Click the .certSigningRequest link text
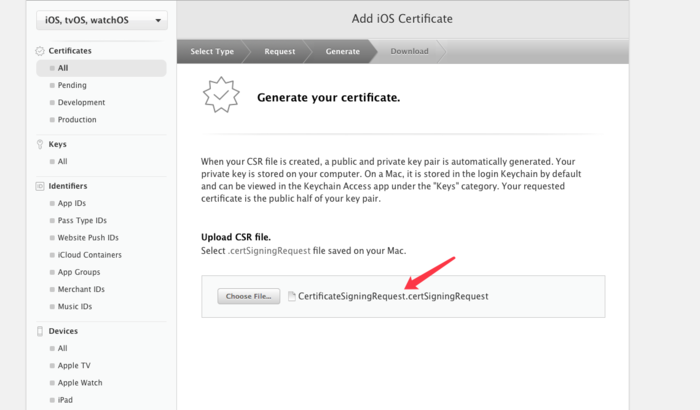This screenshot has height=410, width=700. pyautogui.click(x=269, y=251)
